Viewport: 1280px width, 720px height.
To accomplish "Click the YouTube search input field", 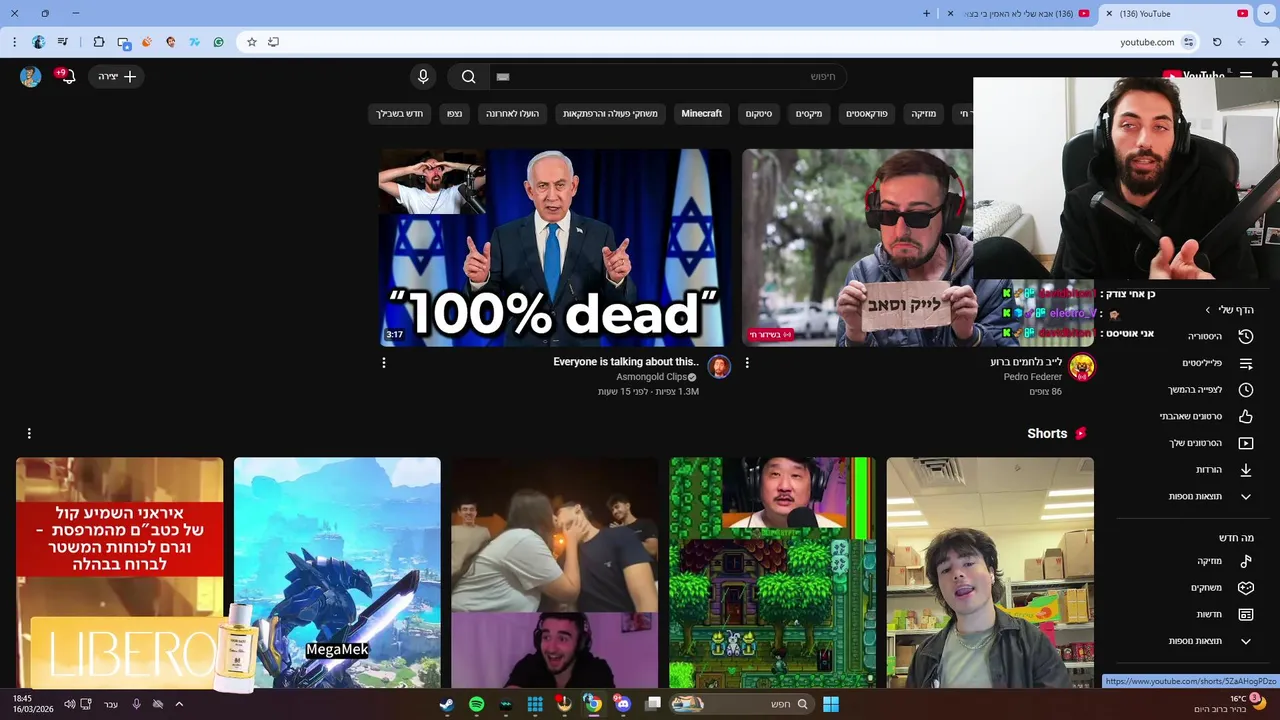I will [x=667, y=77].
